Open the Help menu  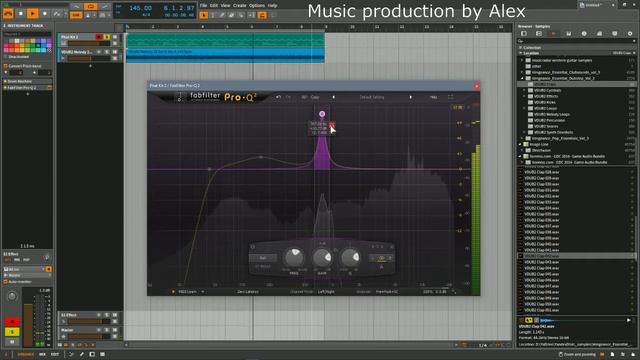click(x=272, y=5)
